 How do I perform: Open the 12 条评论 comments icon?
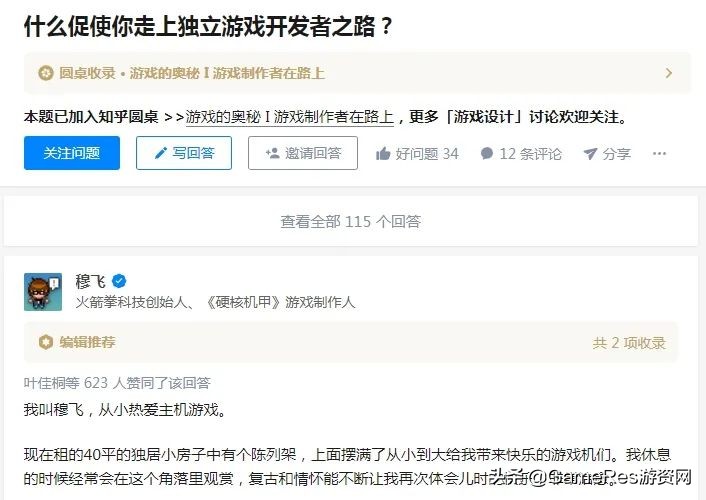coord(487,154)
